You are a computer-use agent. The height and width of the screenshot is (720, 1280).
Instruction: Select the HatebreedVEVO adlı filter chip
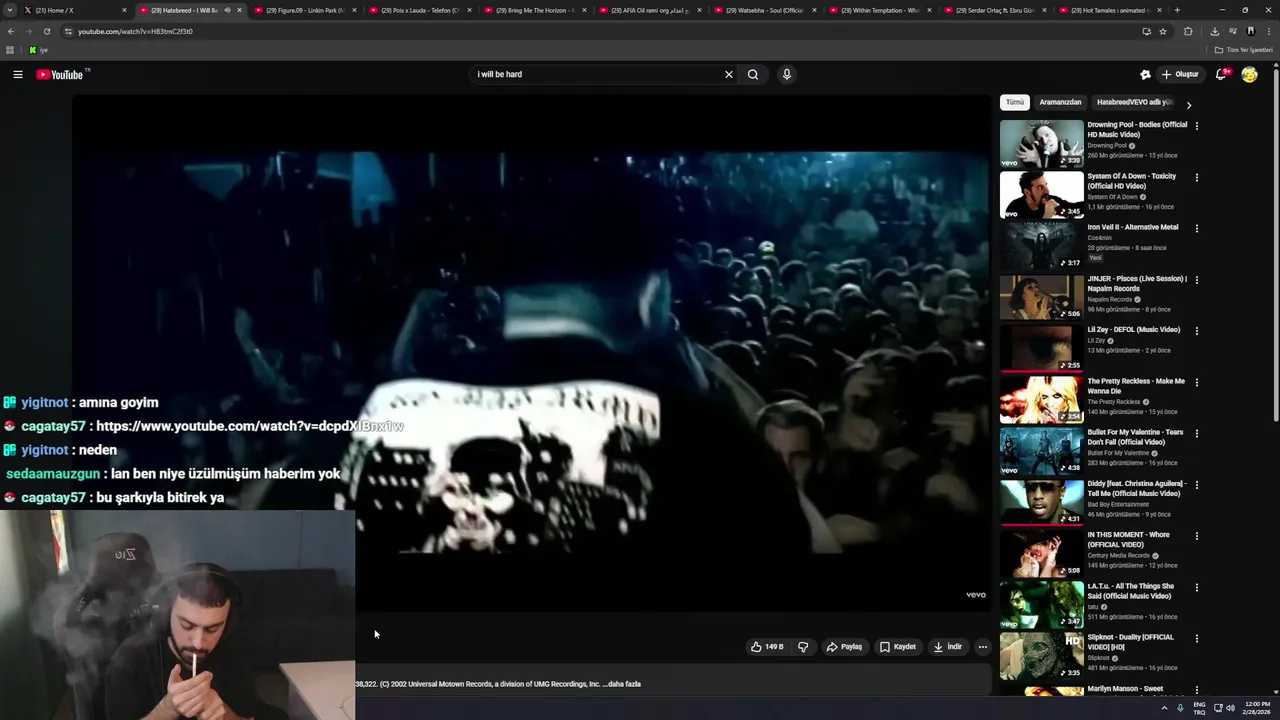[1134, 102]
